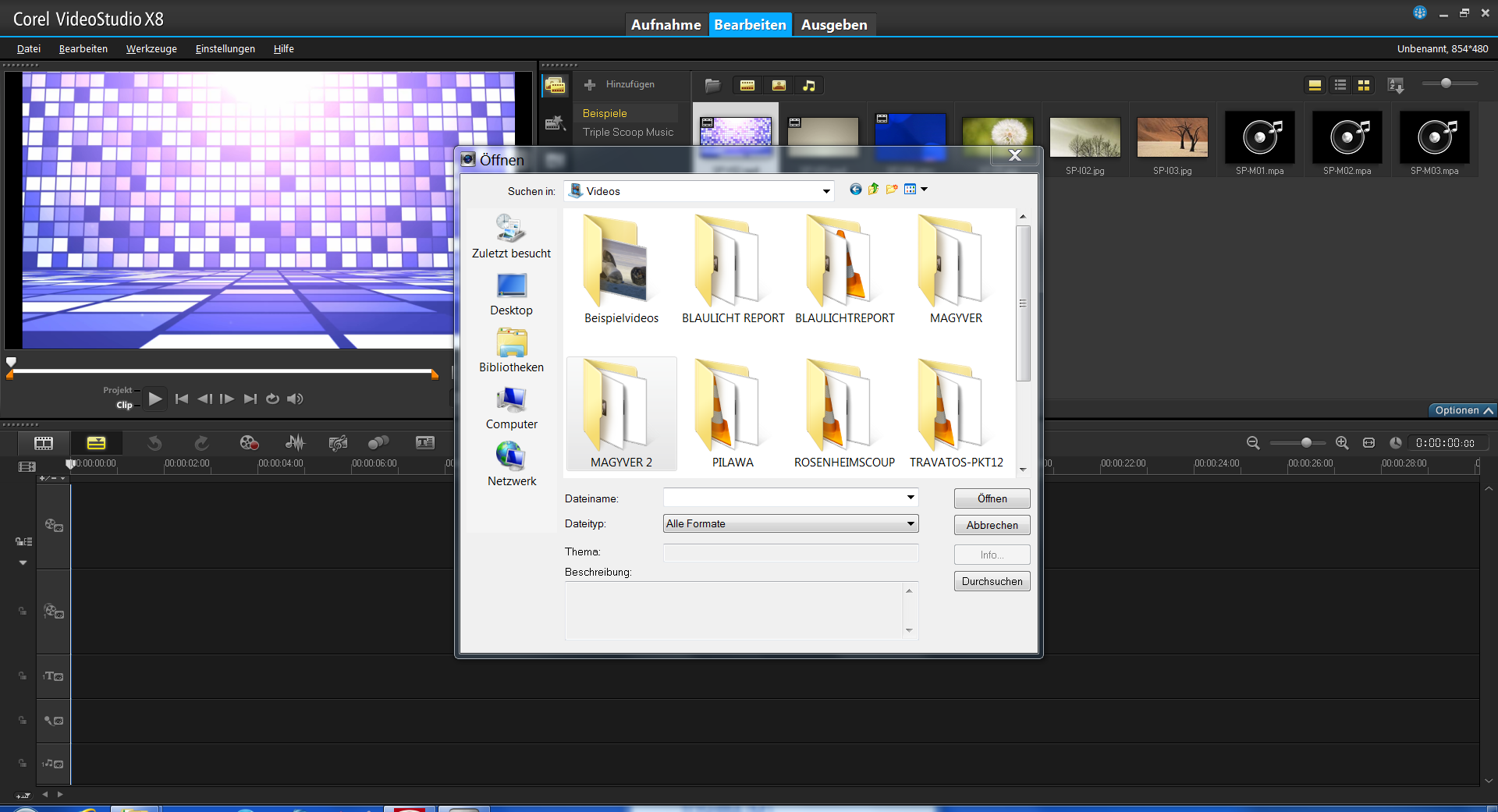Open the Einstellungen menu

point(225,48)
